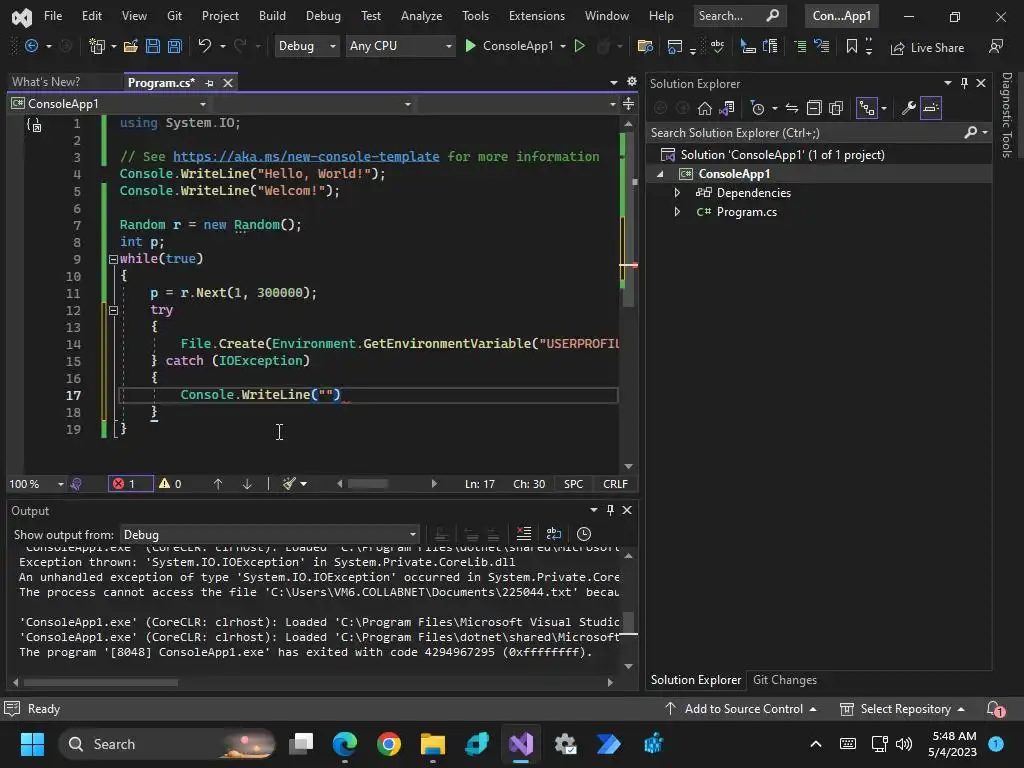This screenshot has height=768, width=1024.
Task: Open the ConsoleApp1 project navigation dropdown
Action: 108,104
